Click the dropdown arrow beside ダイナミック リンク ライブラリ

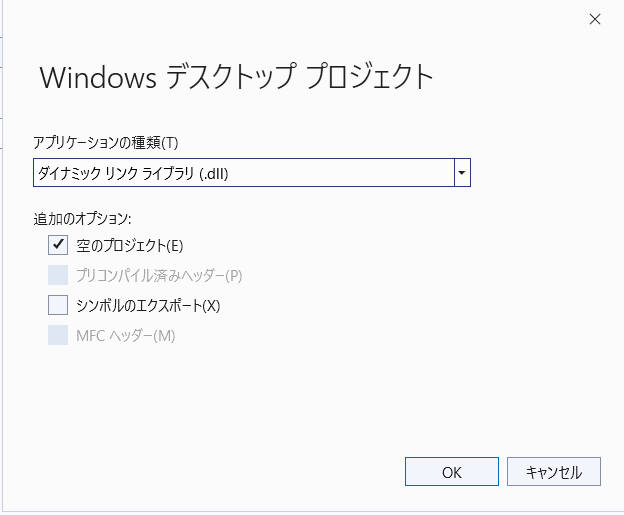(x=462, y=173)
